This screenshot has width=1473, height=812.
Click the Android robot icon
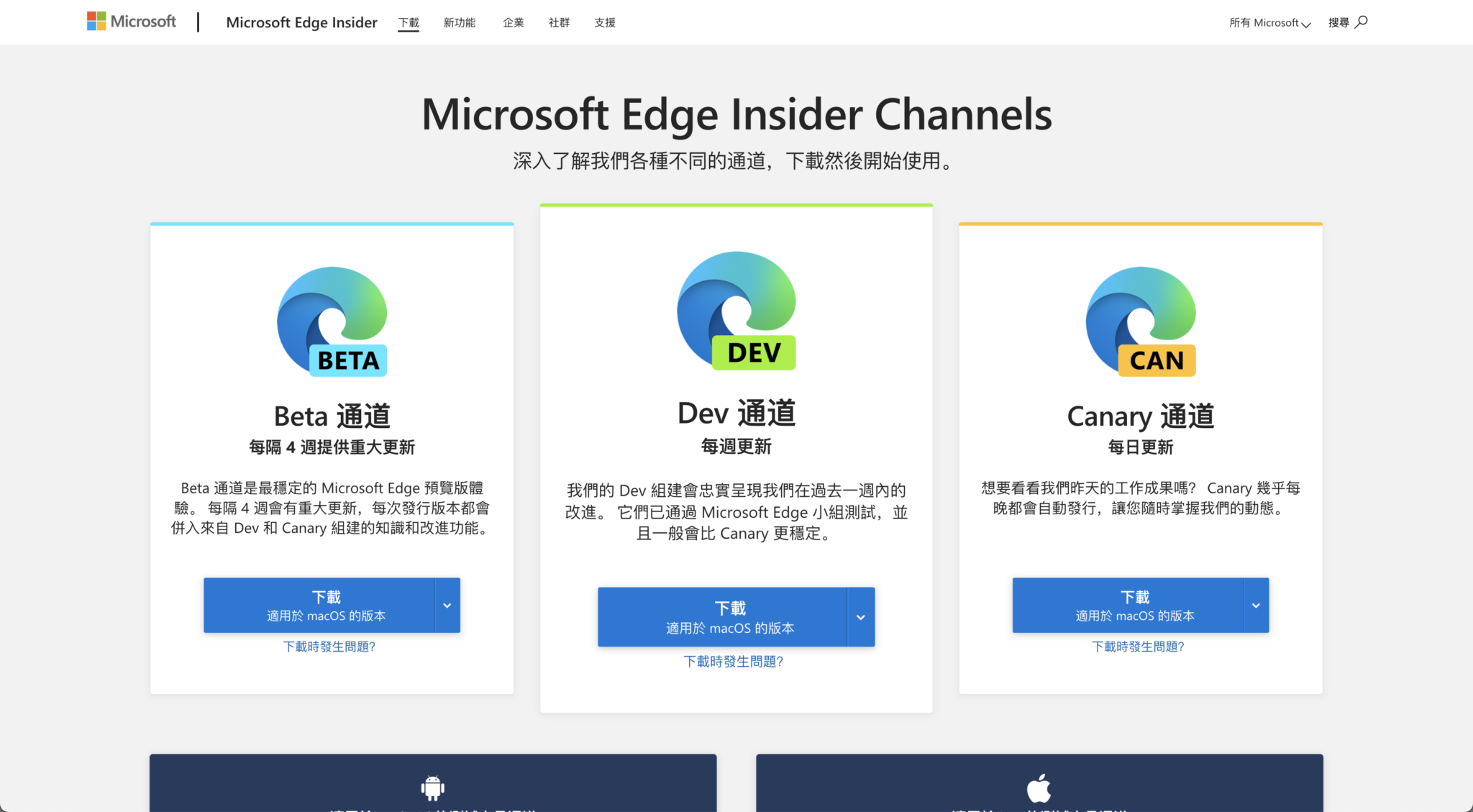[x=432, y=788]
